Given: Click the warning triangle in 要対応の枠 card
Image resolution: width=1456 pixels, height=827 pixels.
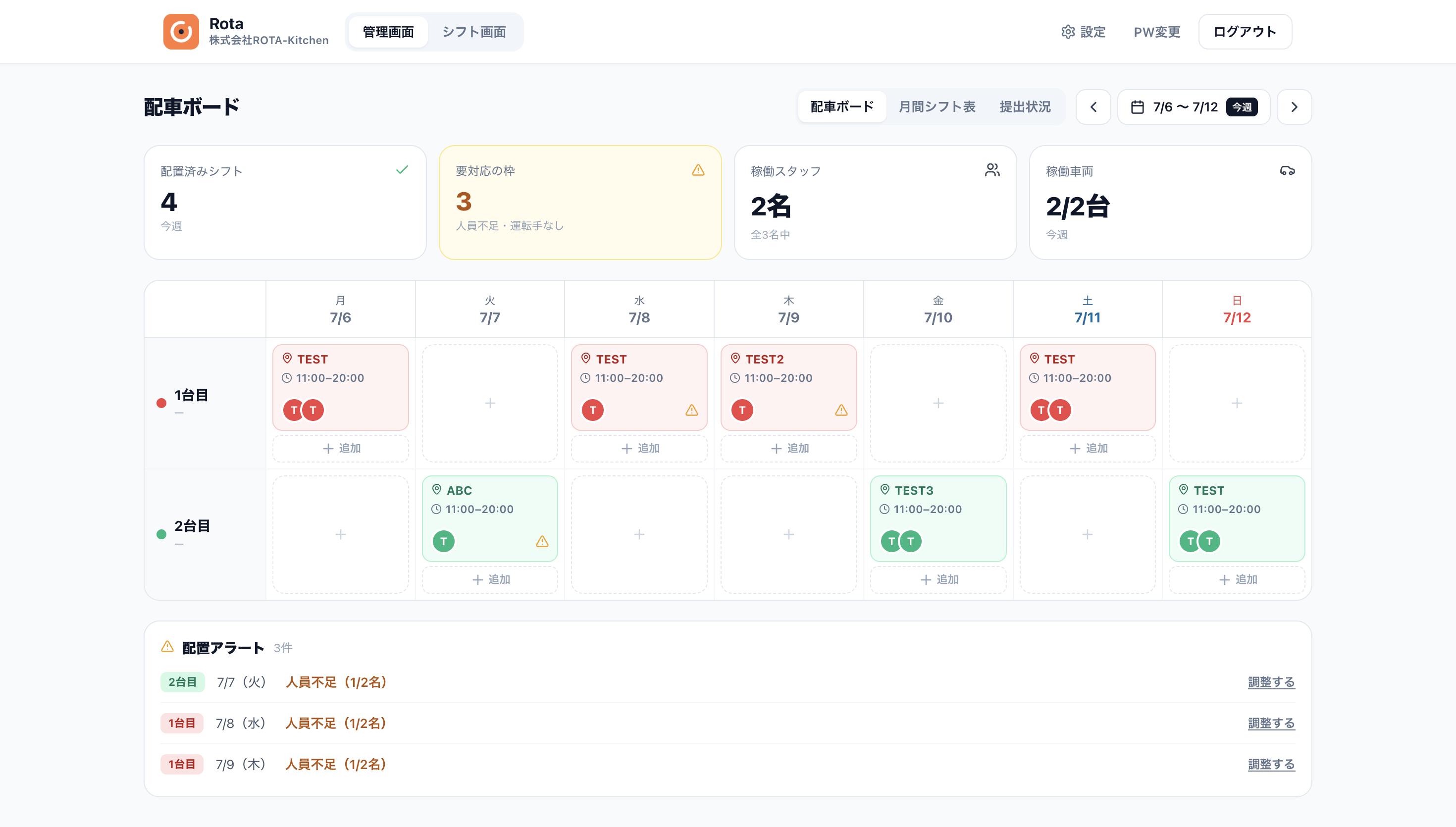Looking at the screenshot, I should click(698, 170).
